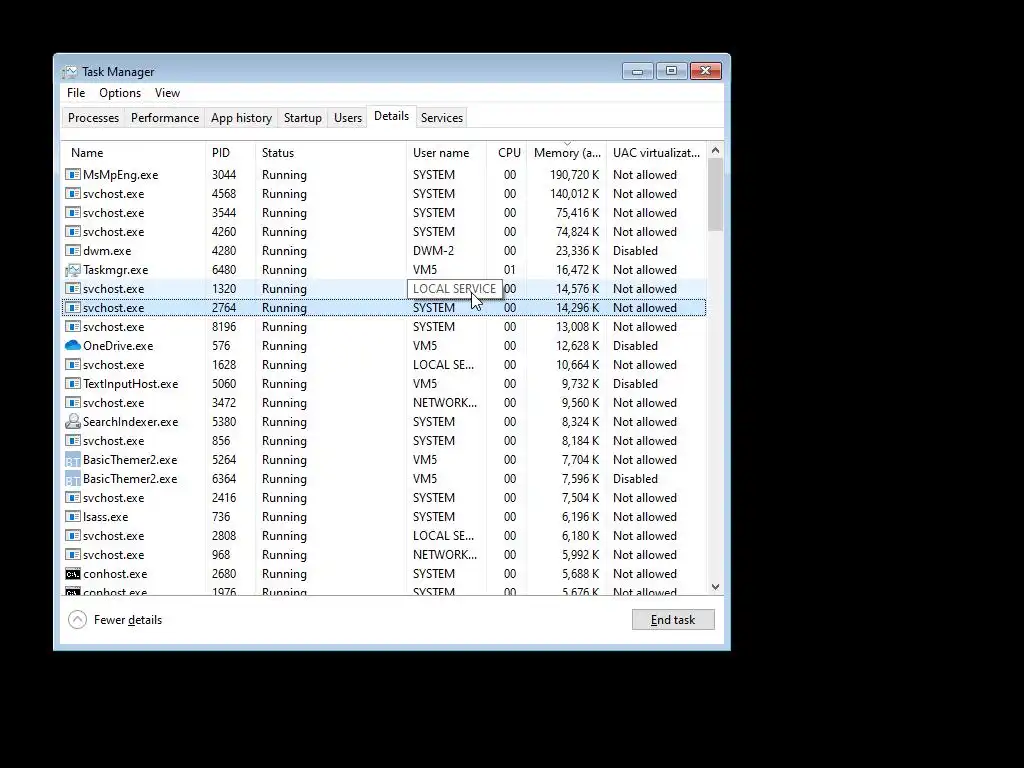Click icon of BasicThemer2.exe PID 6364
1024x768 pixels.
[72, 479]
